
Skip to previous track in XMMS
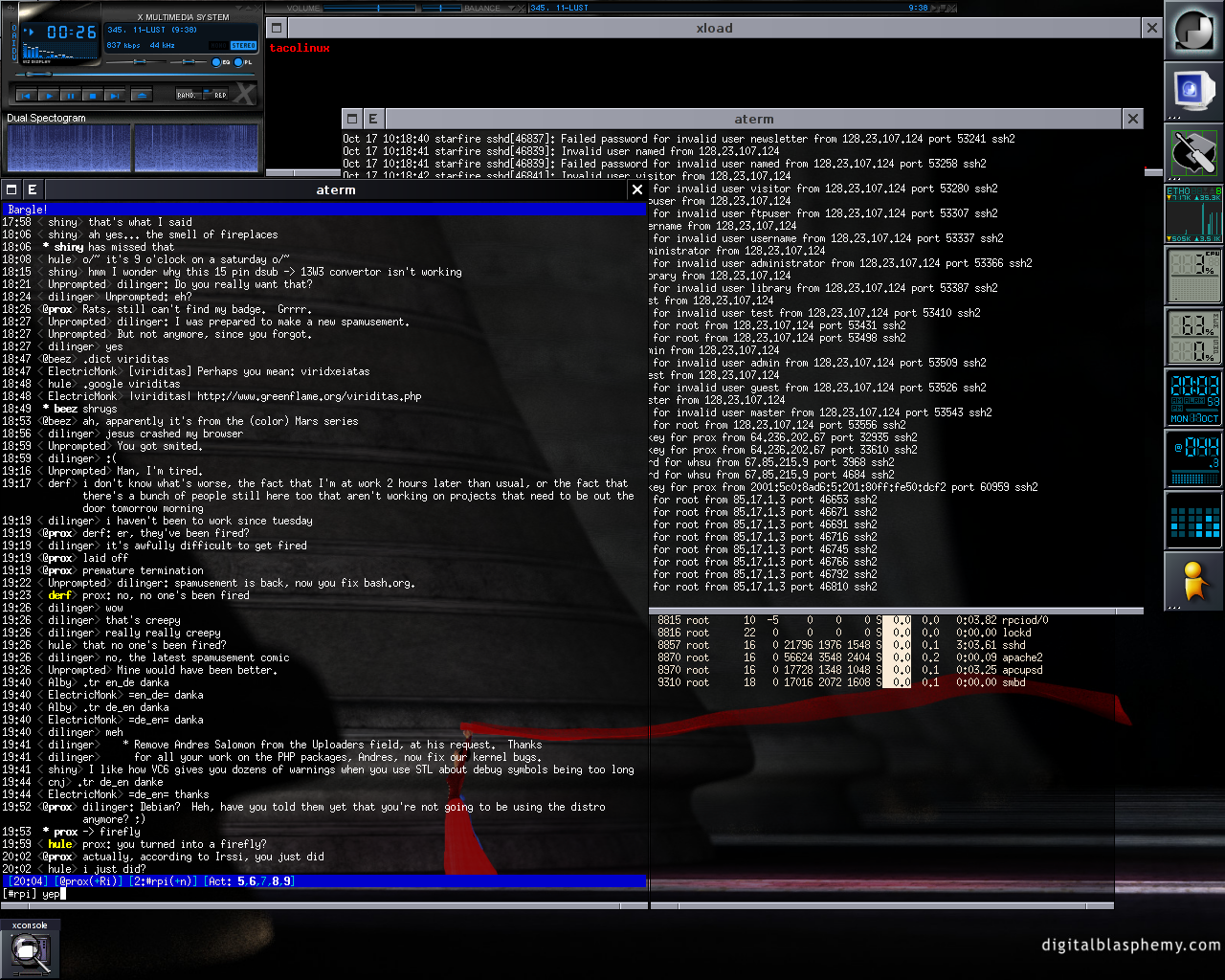coord(26,95)
